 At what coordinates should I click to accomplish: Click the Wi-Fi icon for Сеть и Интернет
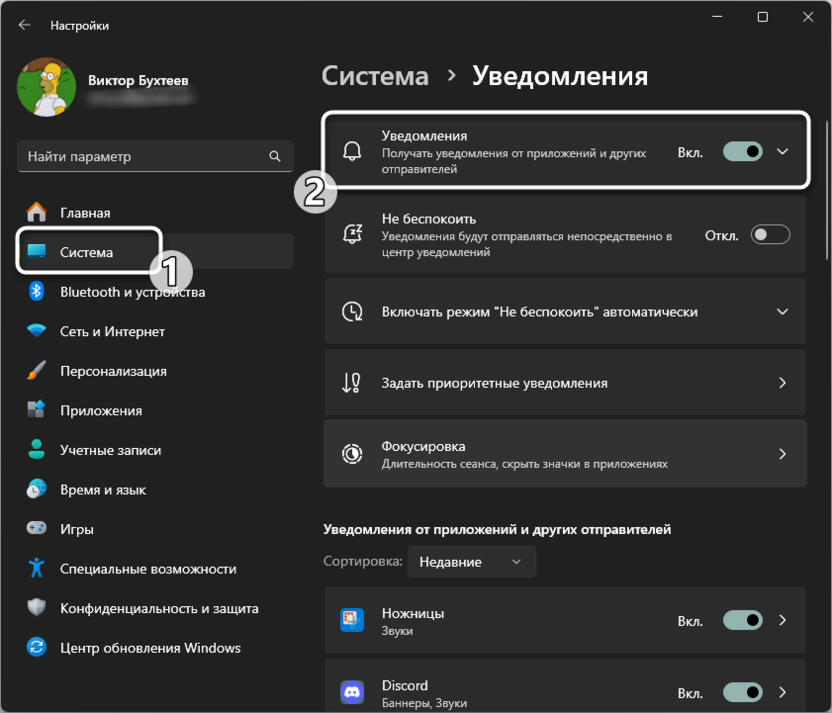click(37, 331)
